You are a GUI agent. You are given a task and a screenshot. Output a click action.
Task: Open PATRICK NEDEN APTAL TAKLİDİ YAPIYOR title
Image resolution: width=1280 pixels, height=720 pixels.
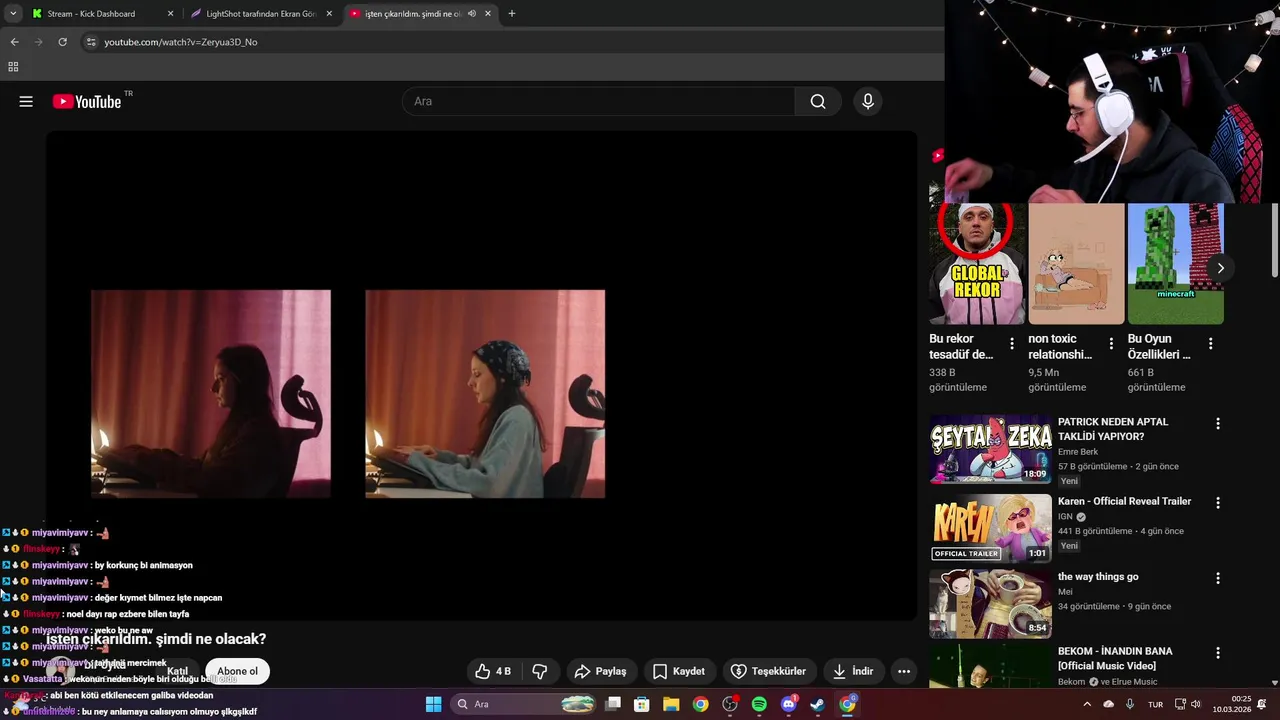pos(1113,429)
